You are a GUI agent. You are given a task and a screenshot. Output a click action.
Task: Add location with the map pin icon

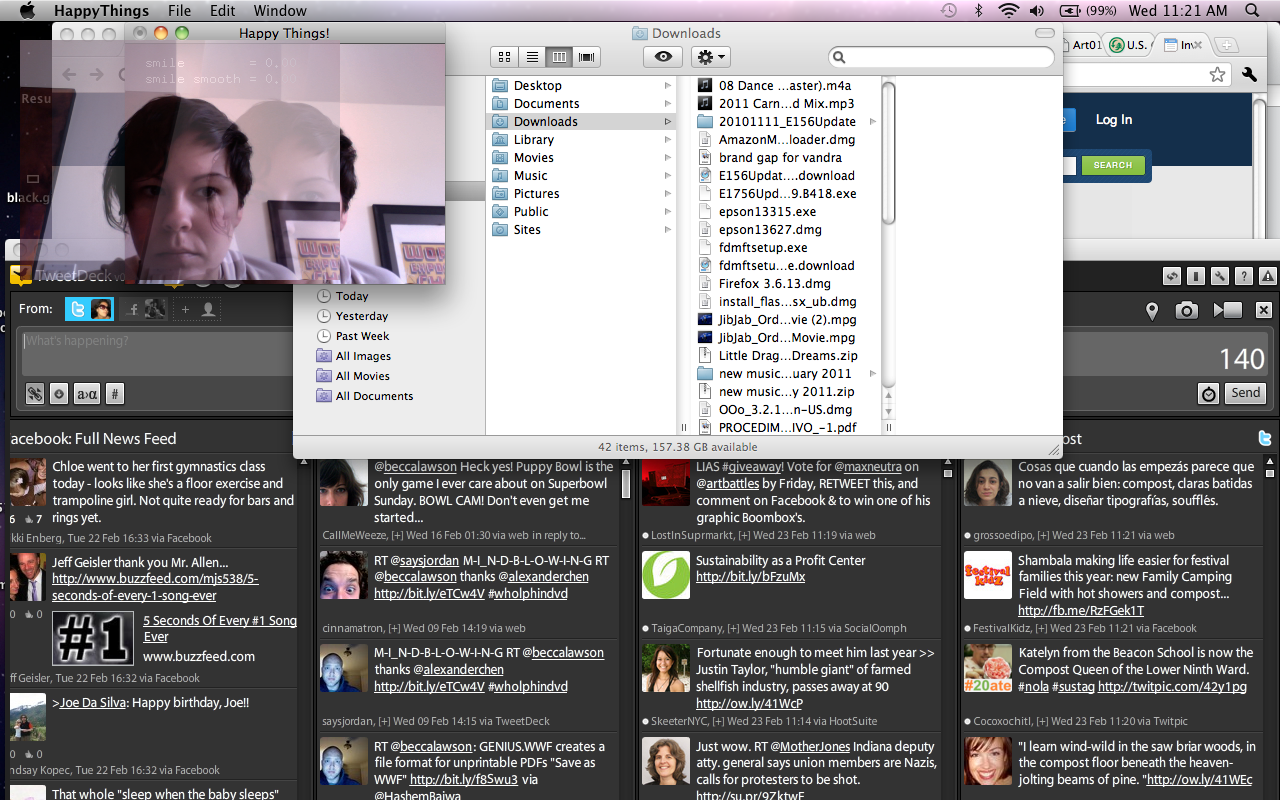[1152, 311]
